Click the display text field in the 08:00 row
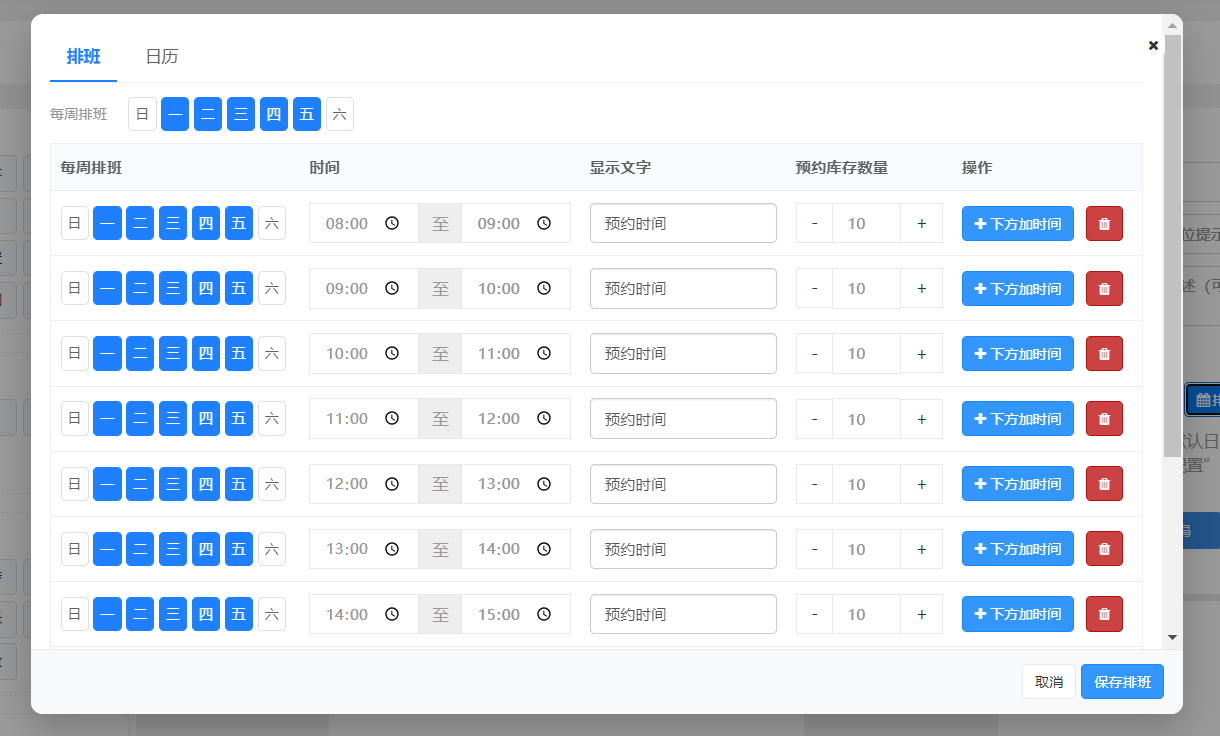This screenshot has width=1220, height=736. (x=683, y=223)
